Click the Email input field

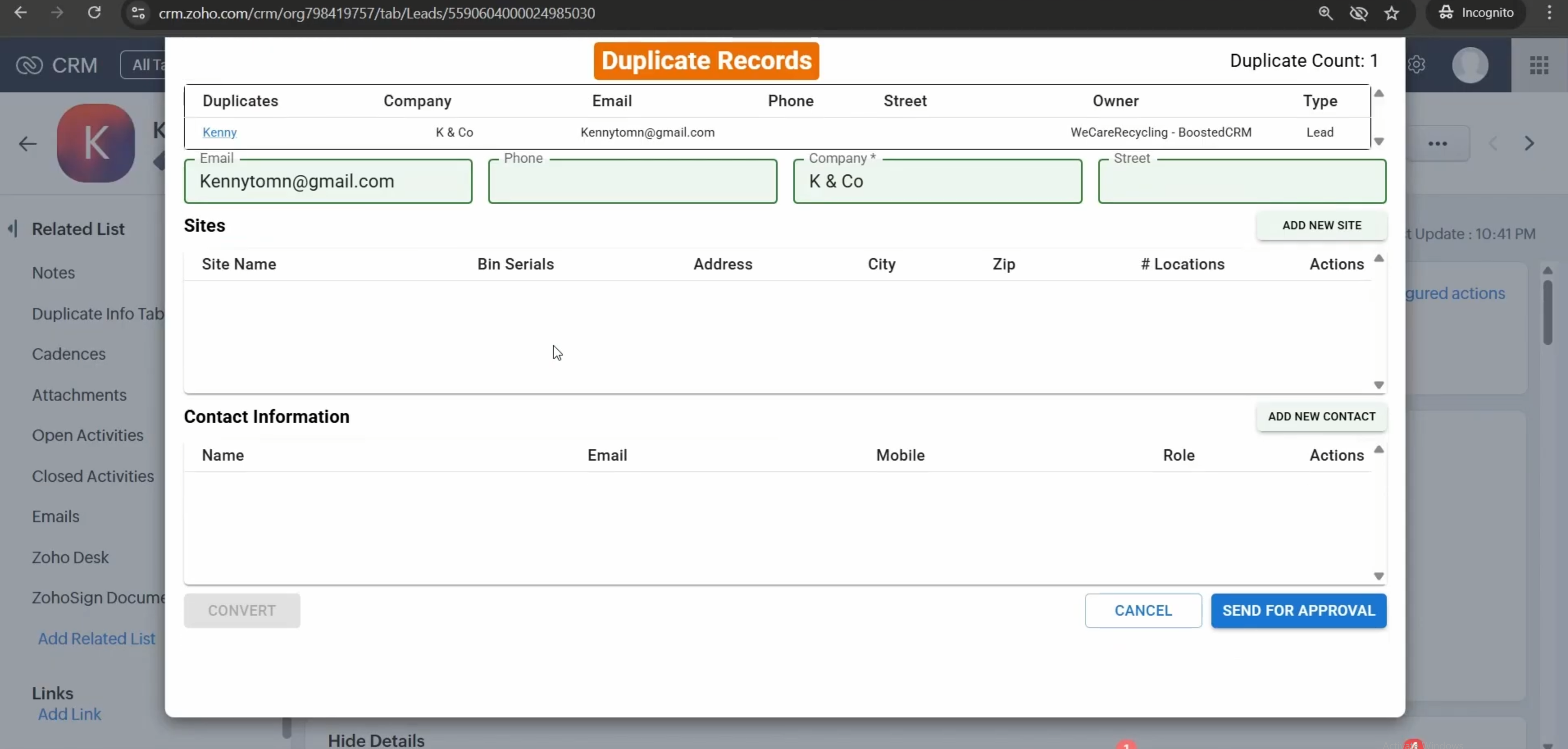[328, 181]
